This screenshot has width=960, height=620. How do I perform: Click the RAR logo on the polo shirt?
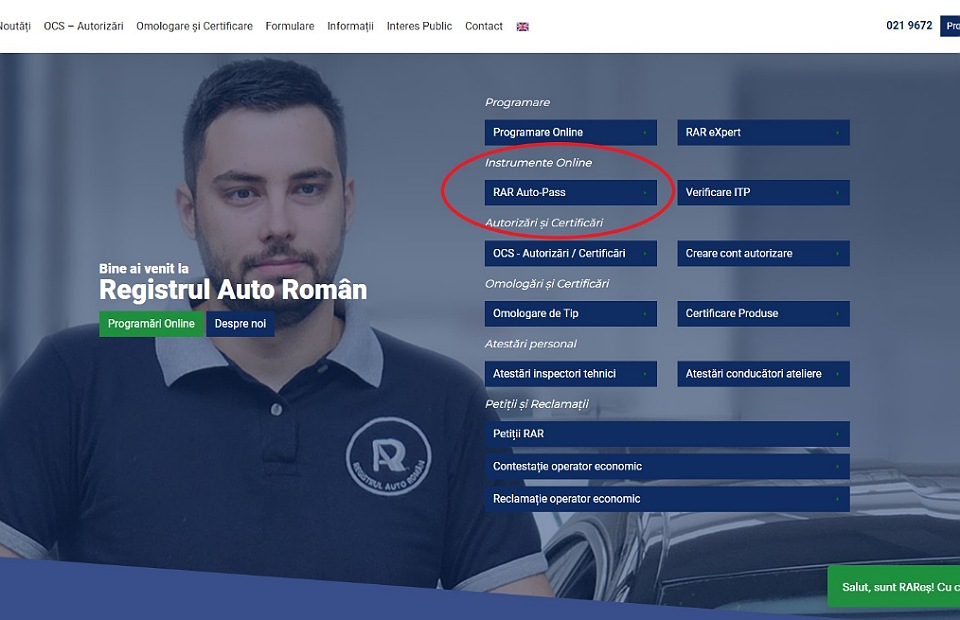pyautogui.click(x=388, y=457)
